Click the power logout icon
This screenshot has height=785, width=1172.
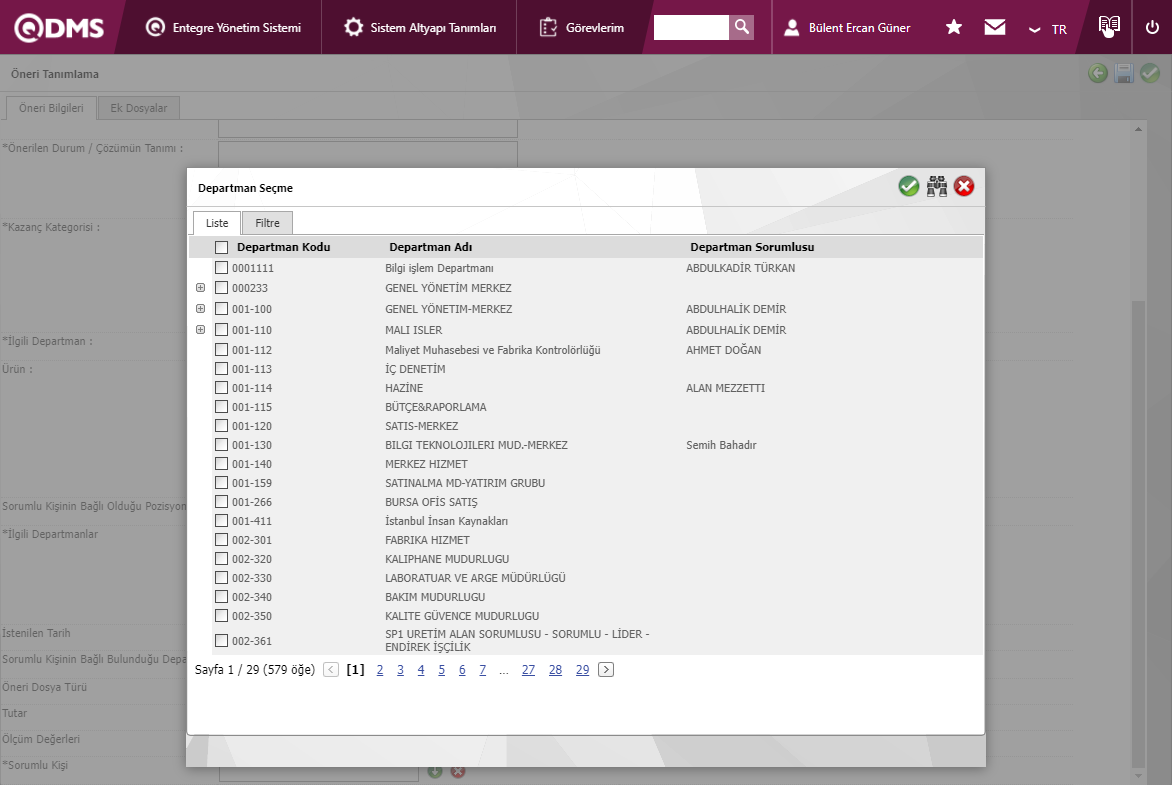[1152, 27]
